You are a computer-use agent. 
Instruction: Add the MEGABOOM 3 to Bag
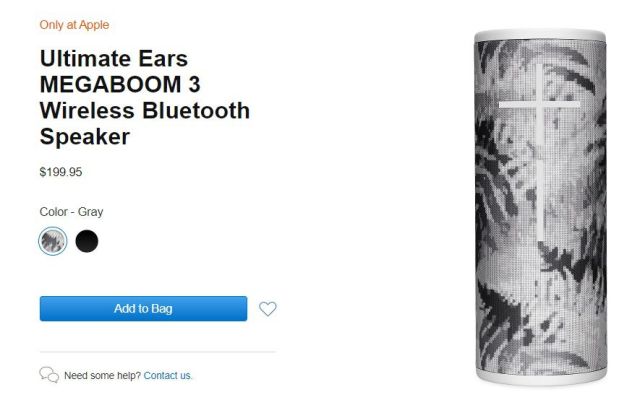click(143, 309)
